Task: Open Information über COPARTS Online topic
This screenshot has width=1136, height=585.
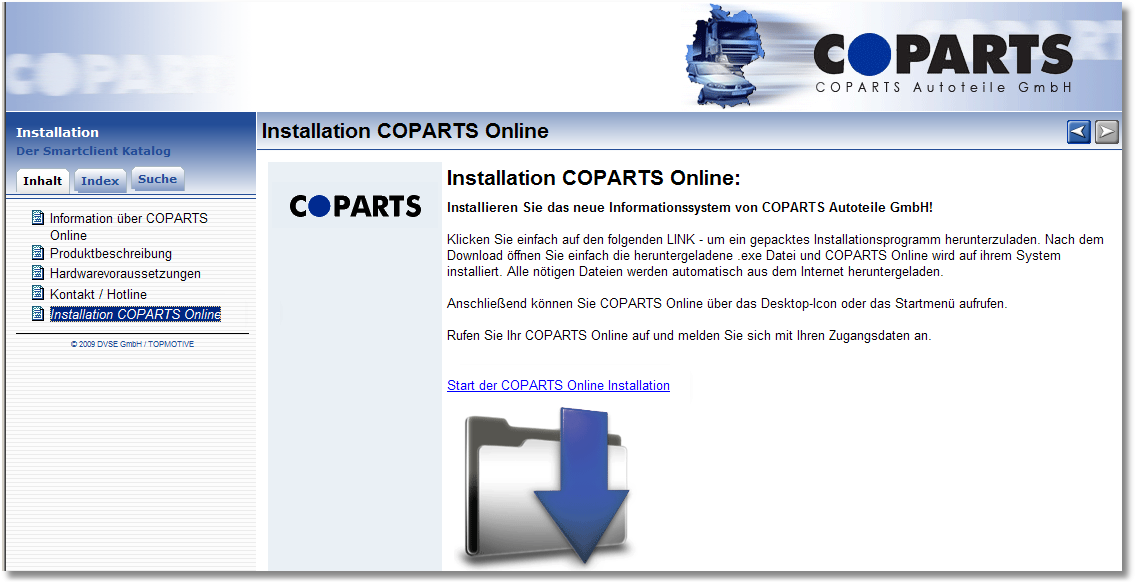Action: point(128,227)
